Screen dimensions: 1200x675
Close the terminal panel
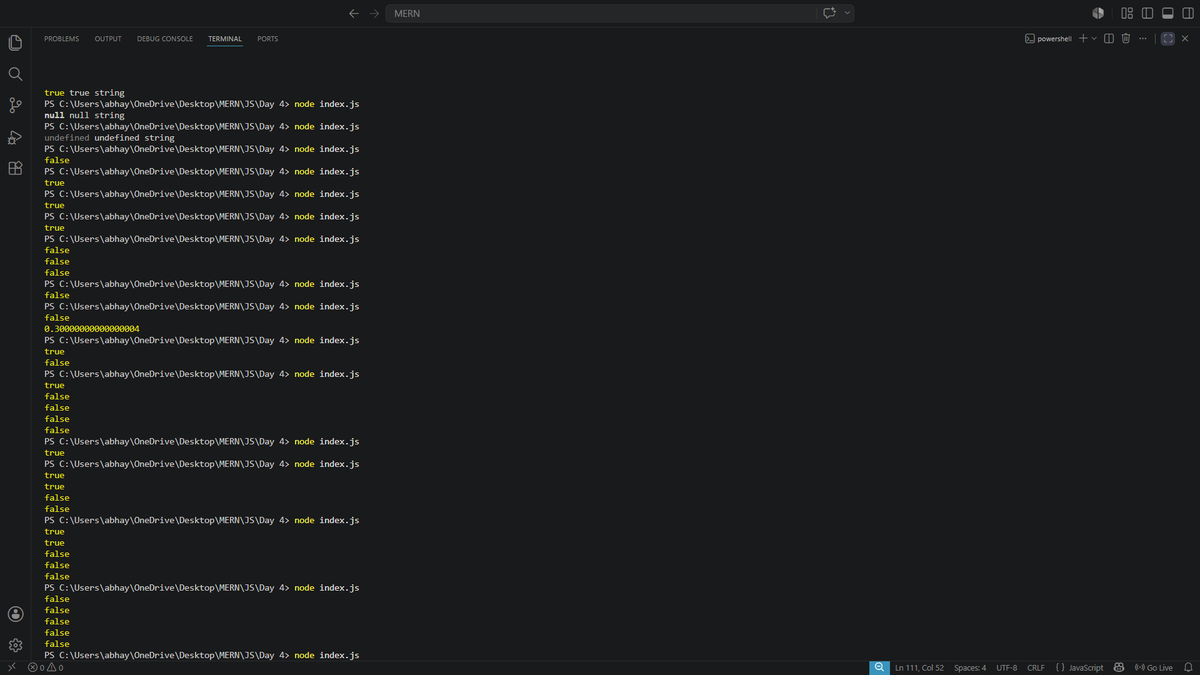click(1185, 39)
